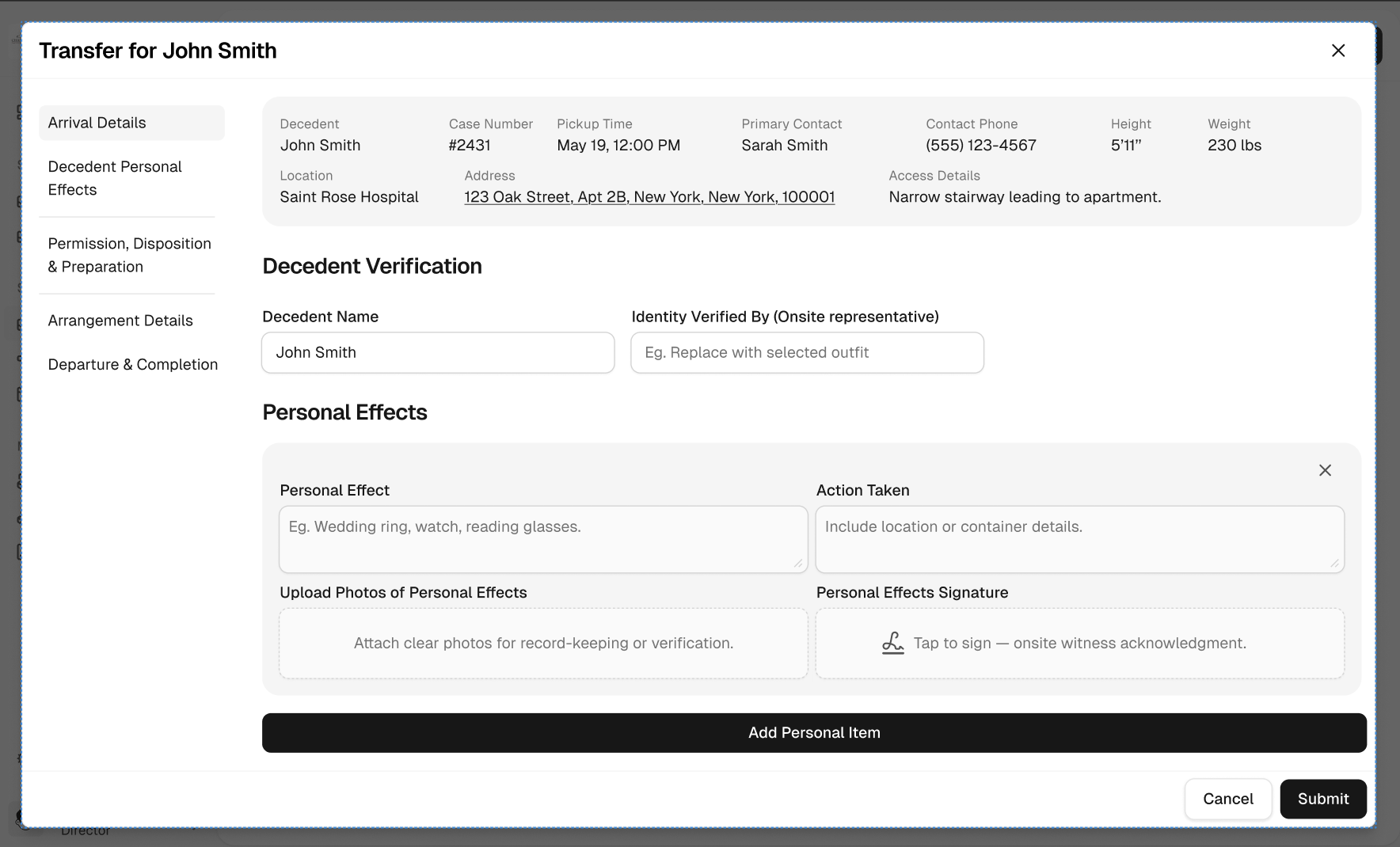1400x847 pixels.
Task: Click into the Personal Effect text area
Action: (x=542, y=539)
